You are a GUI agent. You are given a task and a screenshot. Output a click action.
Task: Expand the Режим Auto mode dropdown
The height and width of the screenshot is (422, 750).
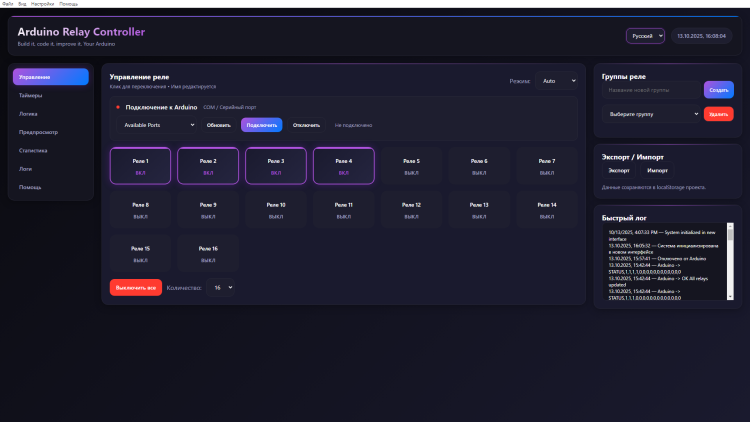coord(557,81)
